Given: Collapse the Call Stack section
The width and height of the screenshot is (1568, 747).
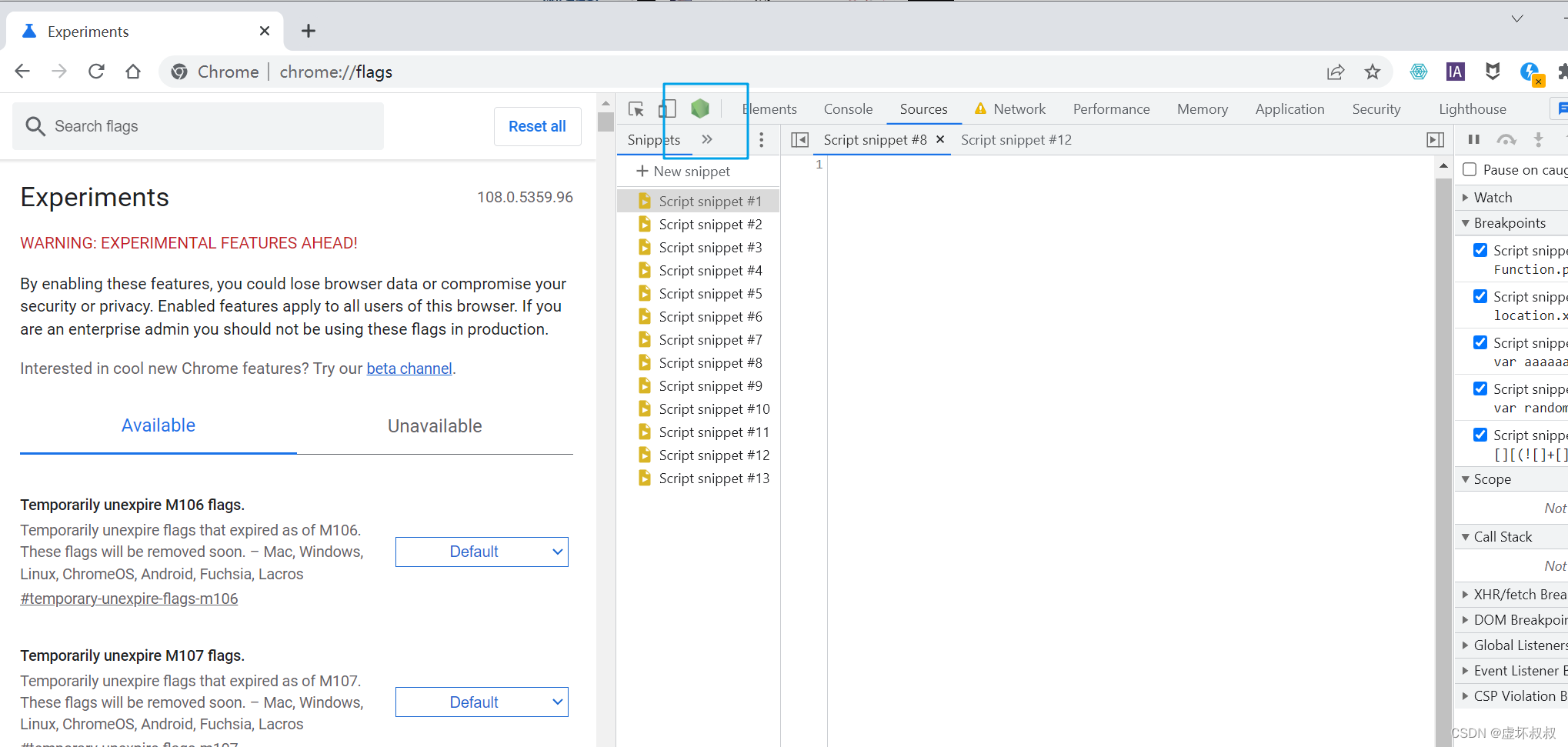Looking at the screenshot, I should pos(1511,537).
